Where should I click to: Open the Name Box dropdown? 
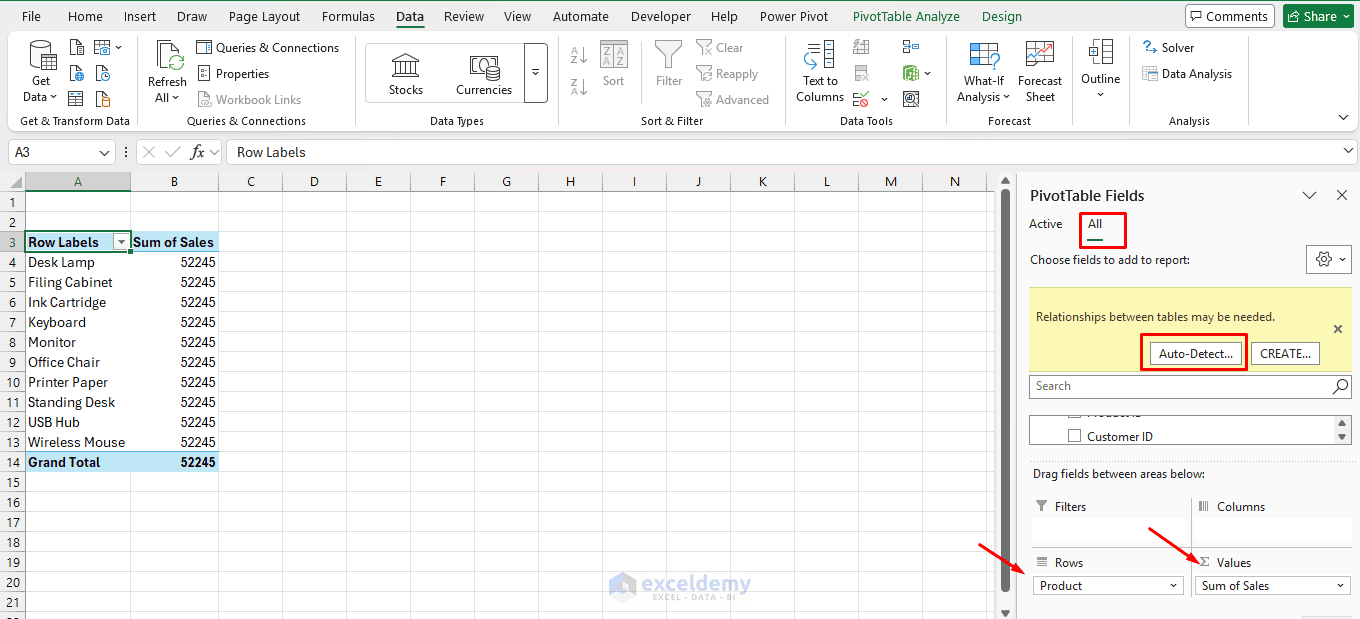coord(105,152)
